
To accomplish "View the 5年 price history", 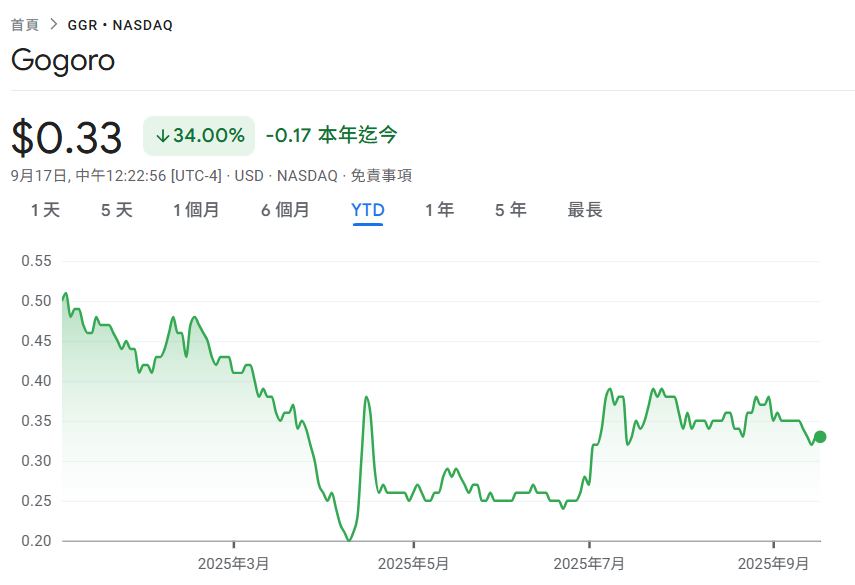I will 510,210.
